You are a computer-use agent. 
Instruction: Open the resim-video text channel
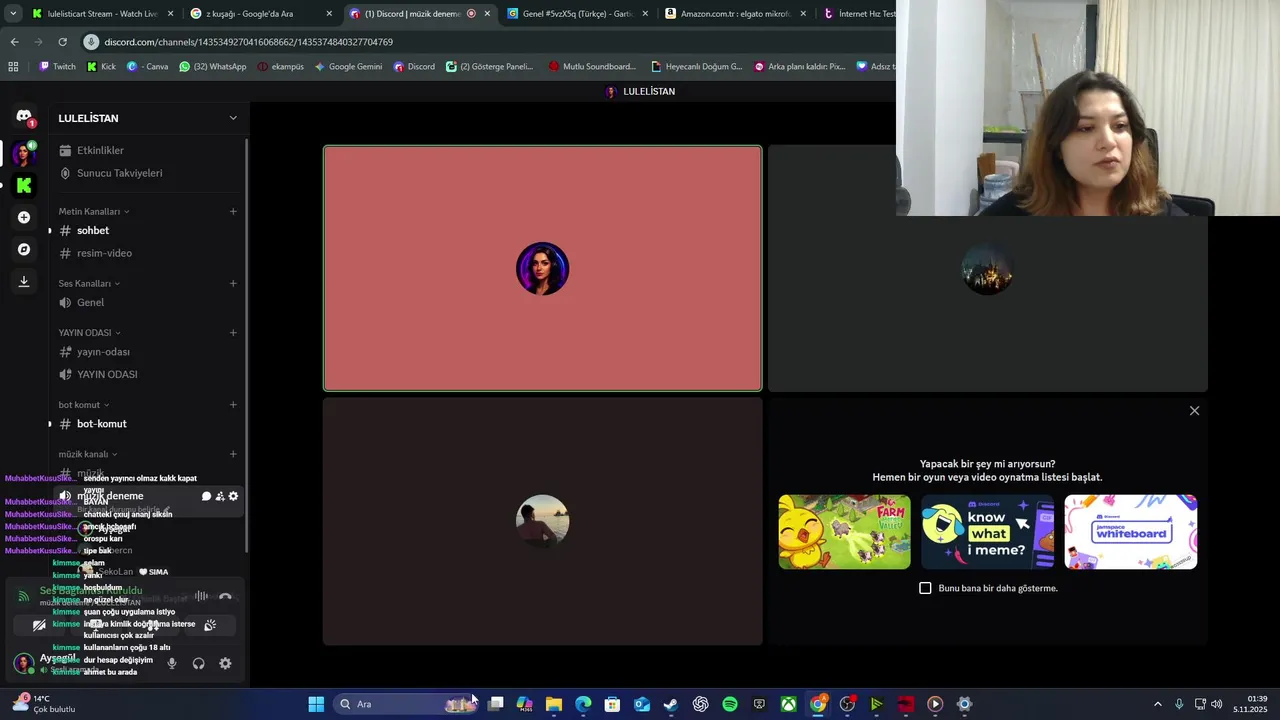pyautogui.click(x=147, y=253)
